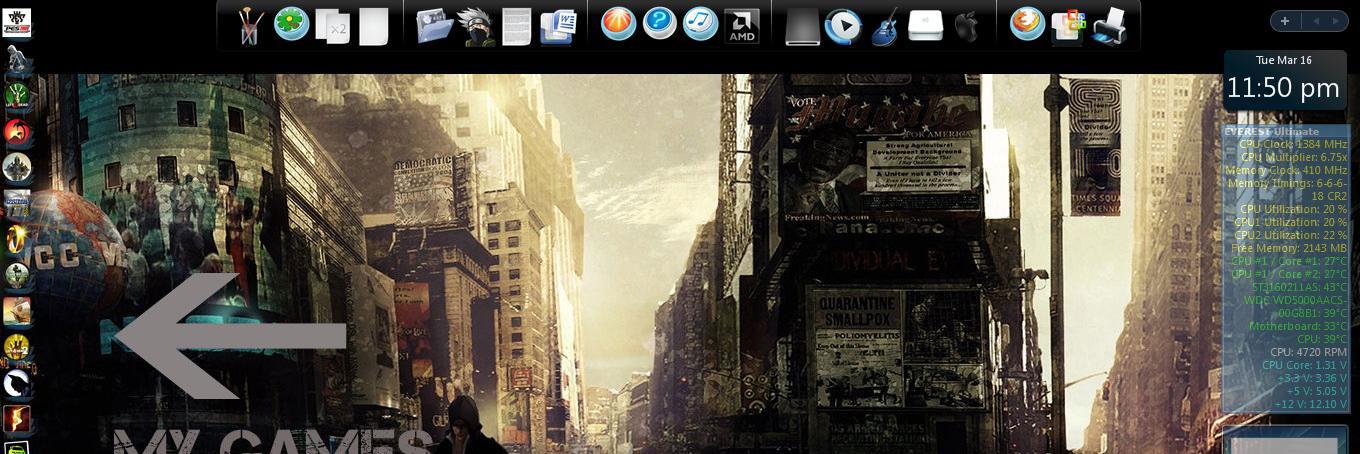The height and width of the screenshot is (454, 1360).
Task: Open the white Mac mini icon
Action: click(x=925, y=25)
